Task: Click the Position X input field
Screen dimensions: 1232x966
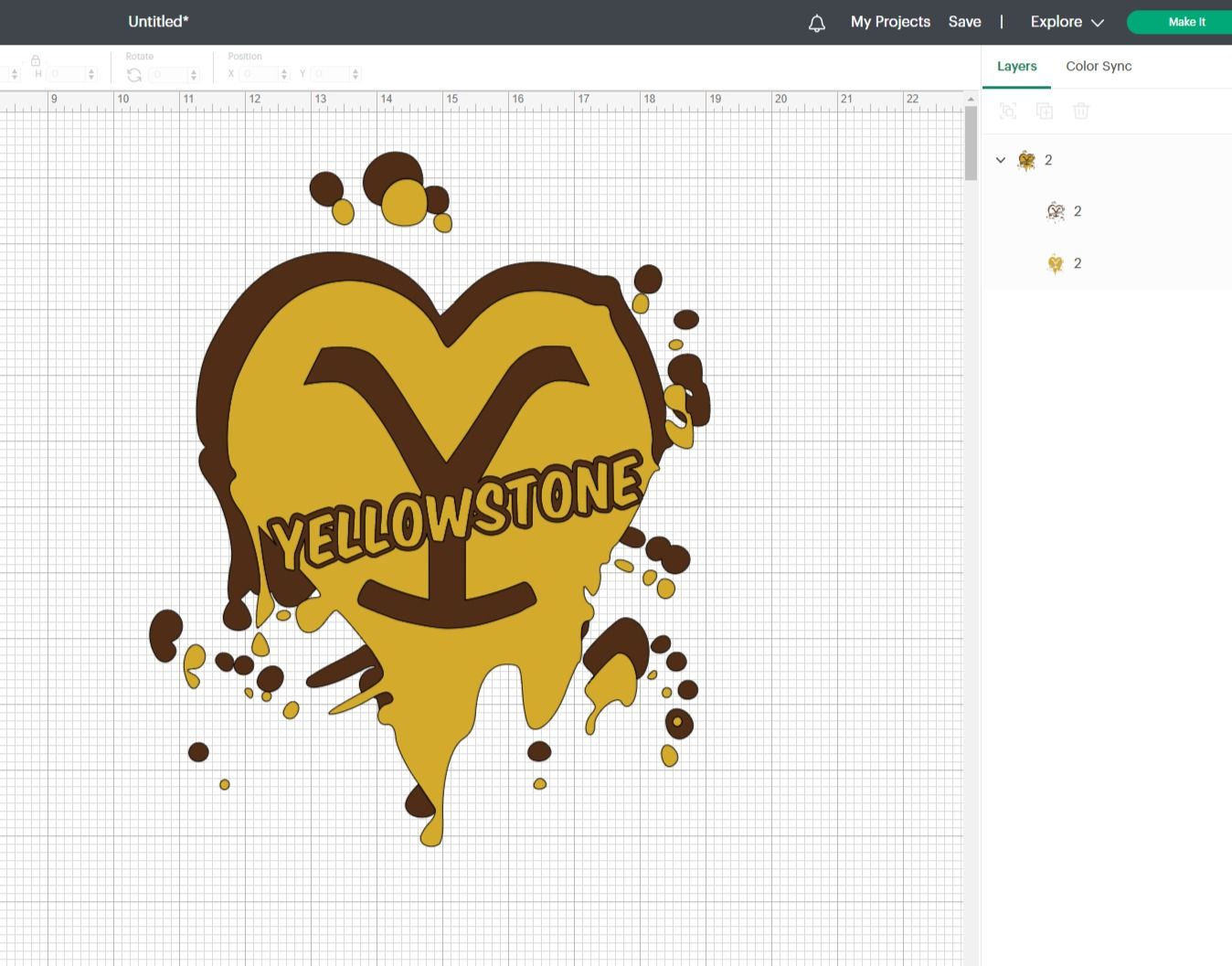Action: point(259,74)
